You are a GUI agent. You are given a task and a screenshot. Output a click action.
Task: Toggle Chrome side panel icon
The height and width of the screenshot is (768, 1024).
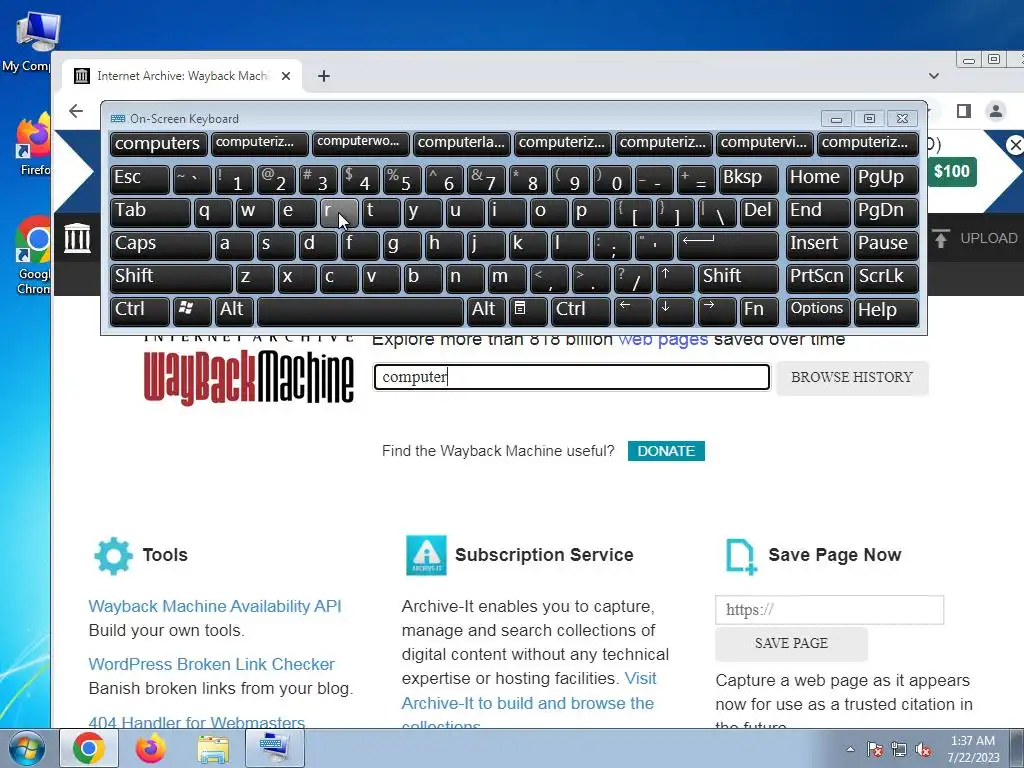click(963, 111)
